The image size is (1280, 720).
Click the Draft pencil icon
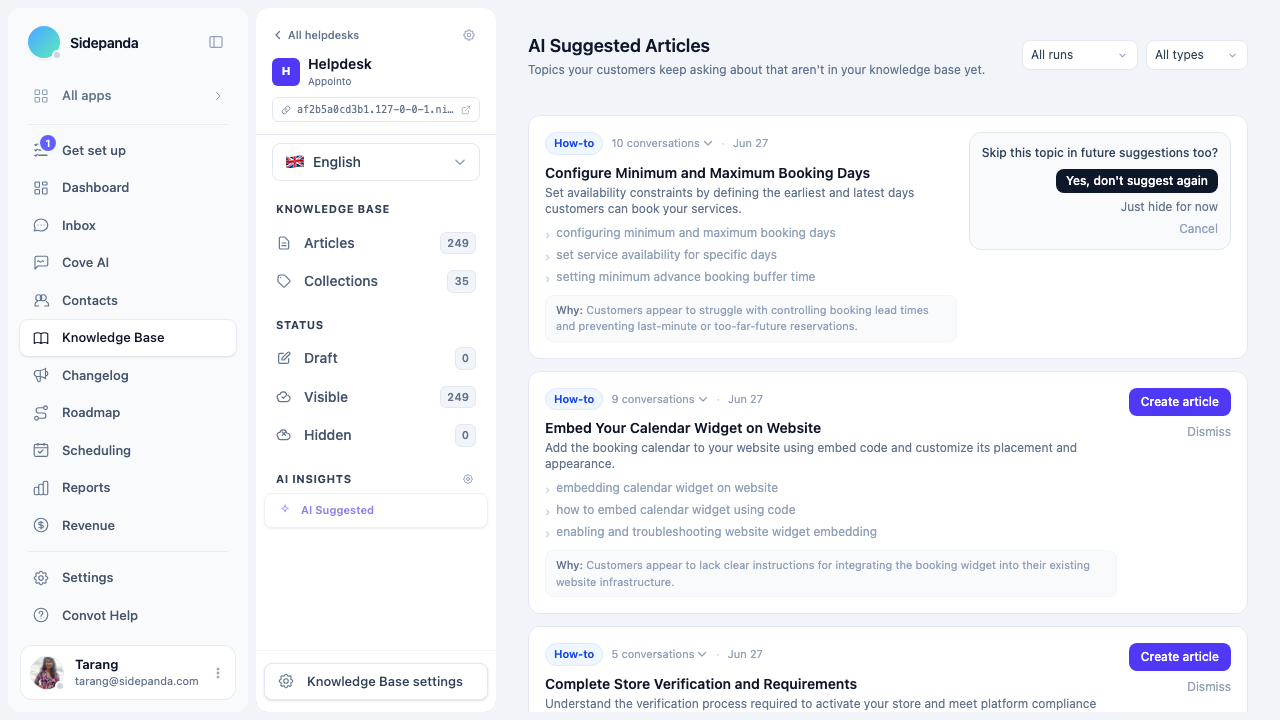(284, 358)
